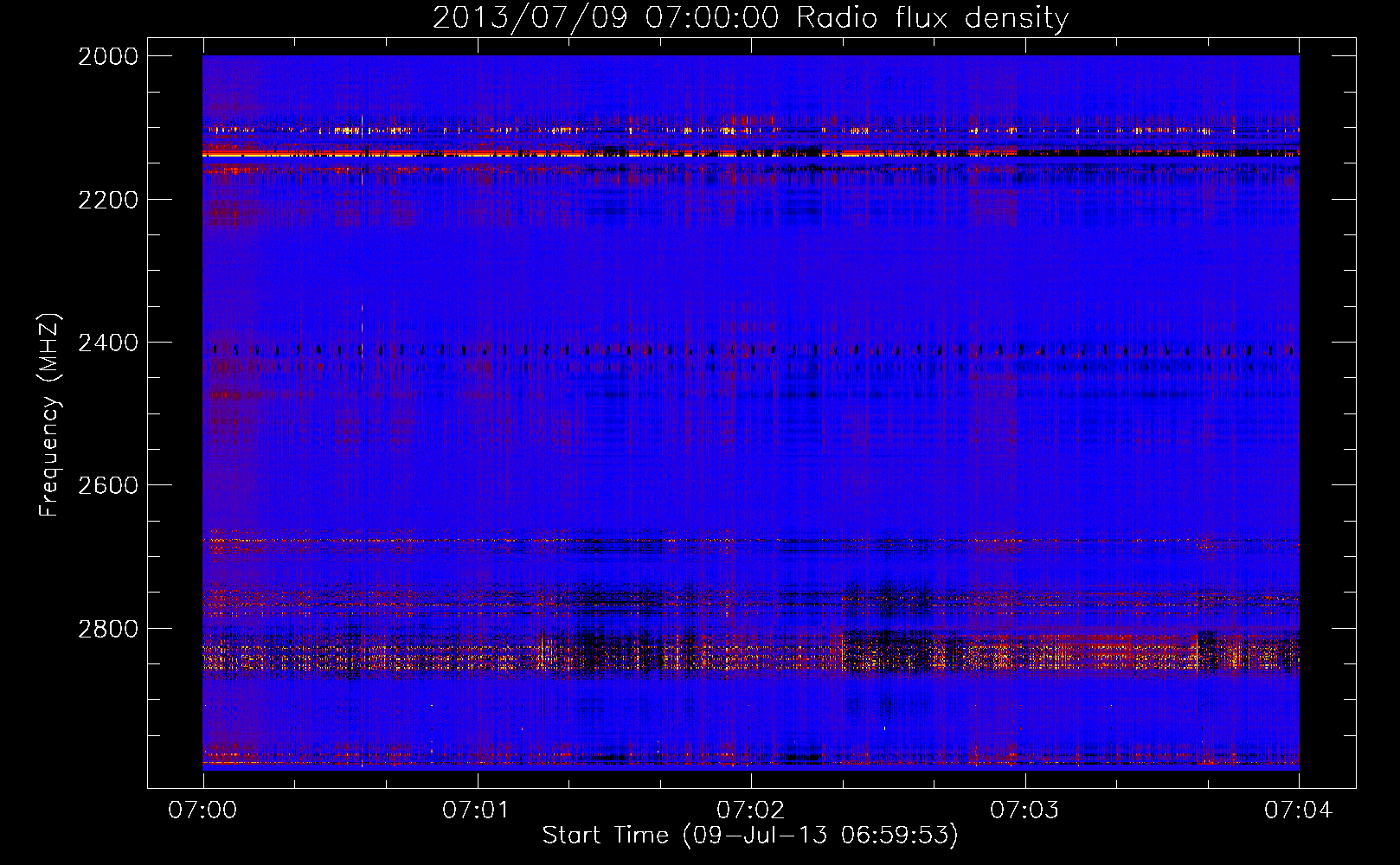Click the 07:03 time tick label

(x=1024, y=811)
